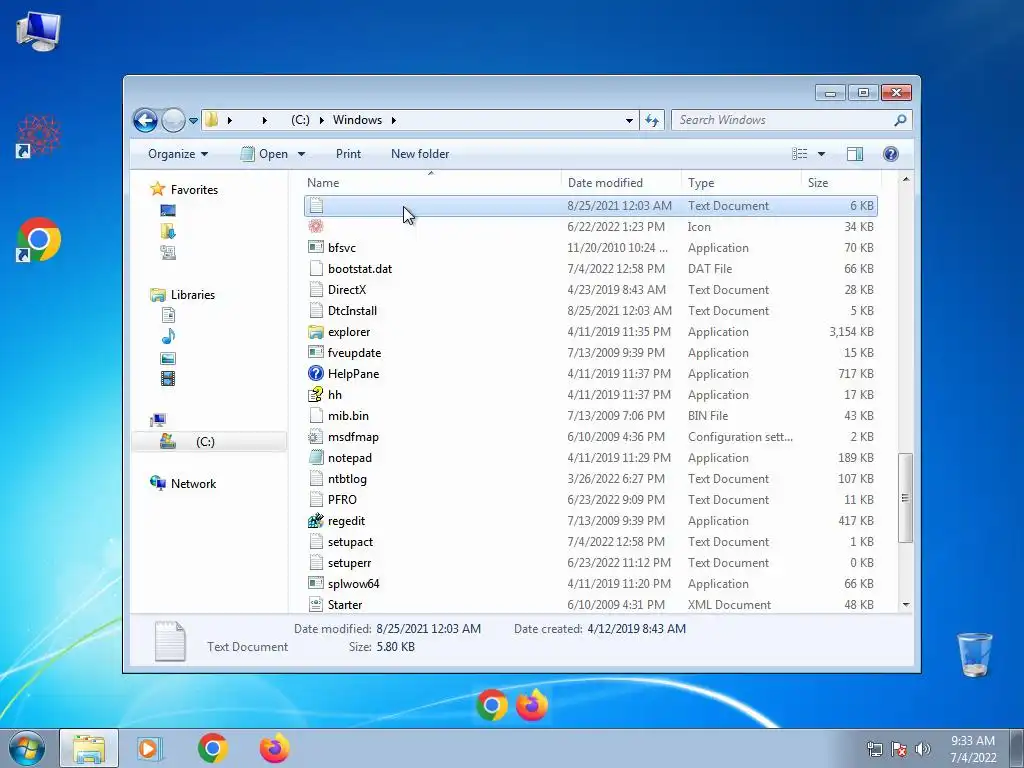Select the Starter XML document
The height and width of the screenshot is (768, 1024).
(x=591, y=605)
